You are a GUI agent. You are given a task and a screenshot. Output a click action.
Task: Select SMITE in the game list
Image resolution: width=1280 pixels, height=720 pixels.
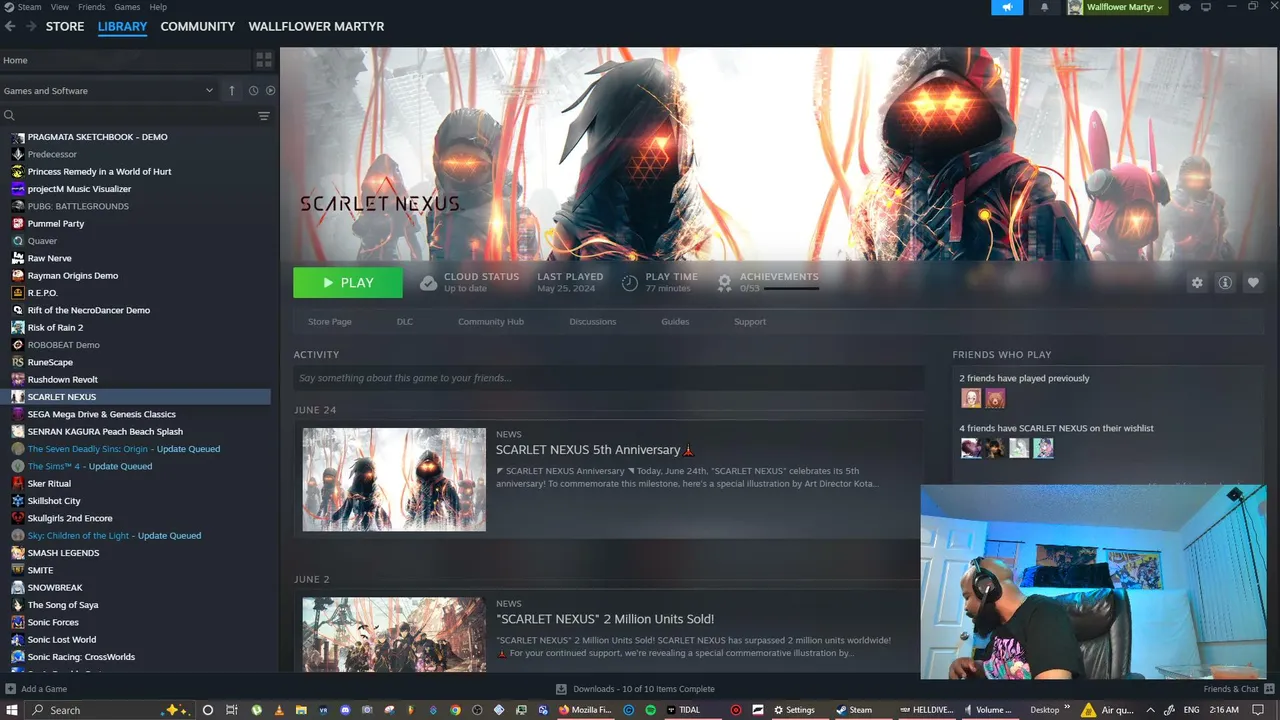click(x=41, y=570)
